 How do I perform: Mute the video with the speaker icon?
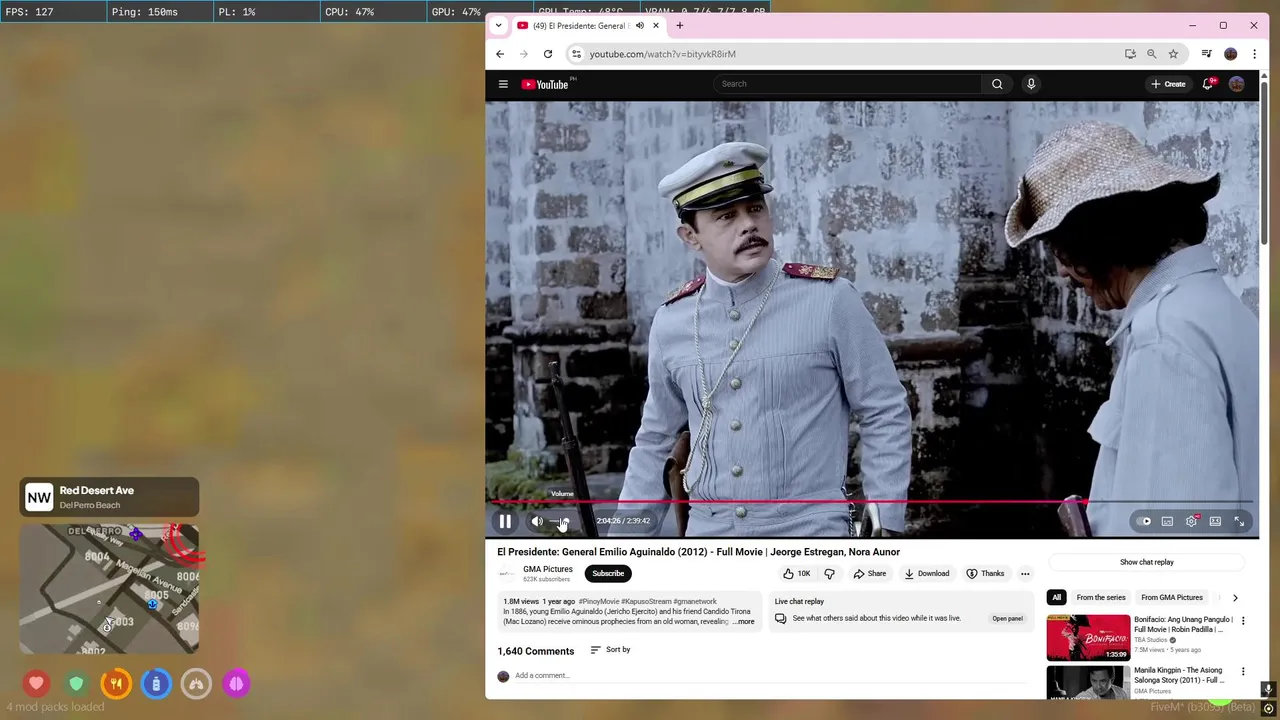click(x=537, y=521)
